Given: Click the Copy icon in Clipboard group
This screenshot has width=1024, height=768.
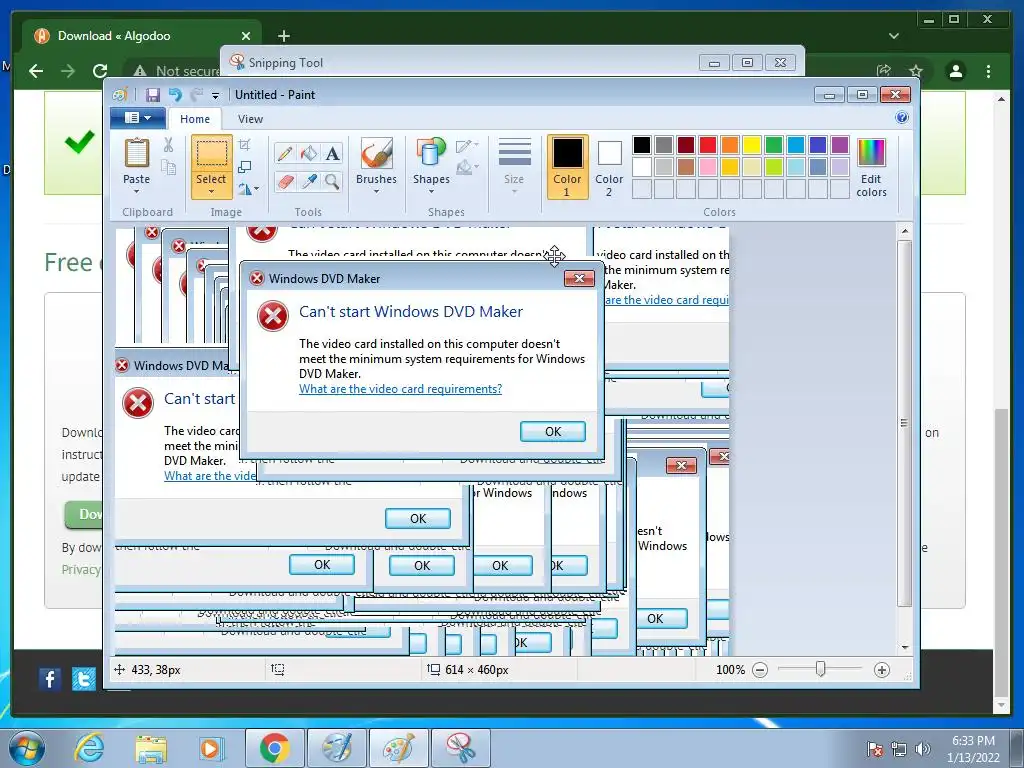Looking at the screenshot, I should [168, 167].
